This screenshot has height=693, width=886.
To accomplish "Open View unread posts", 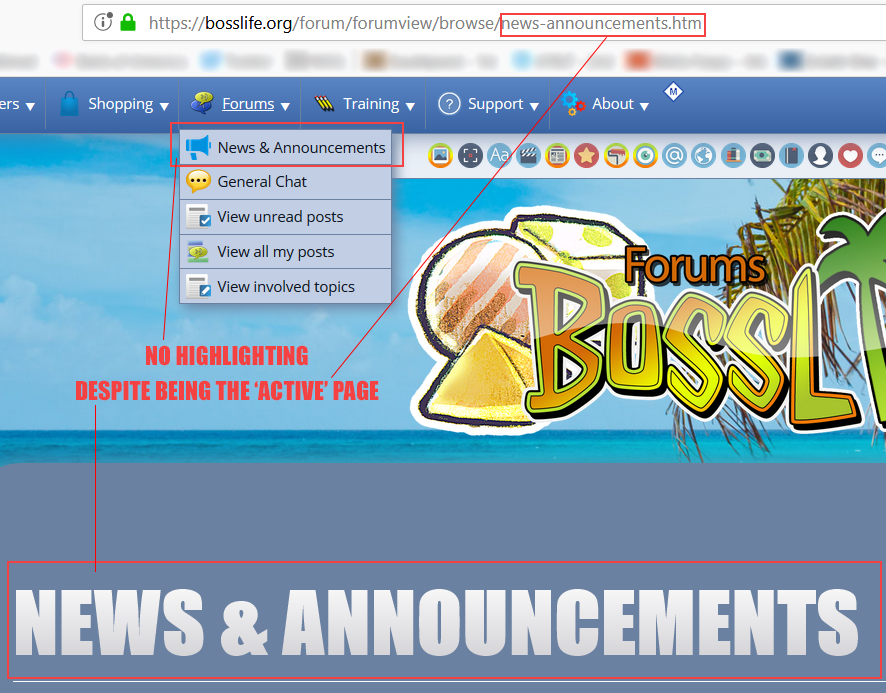I will coord(280,217).
